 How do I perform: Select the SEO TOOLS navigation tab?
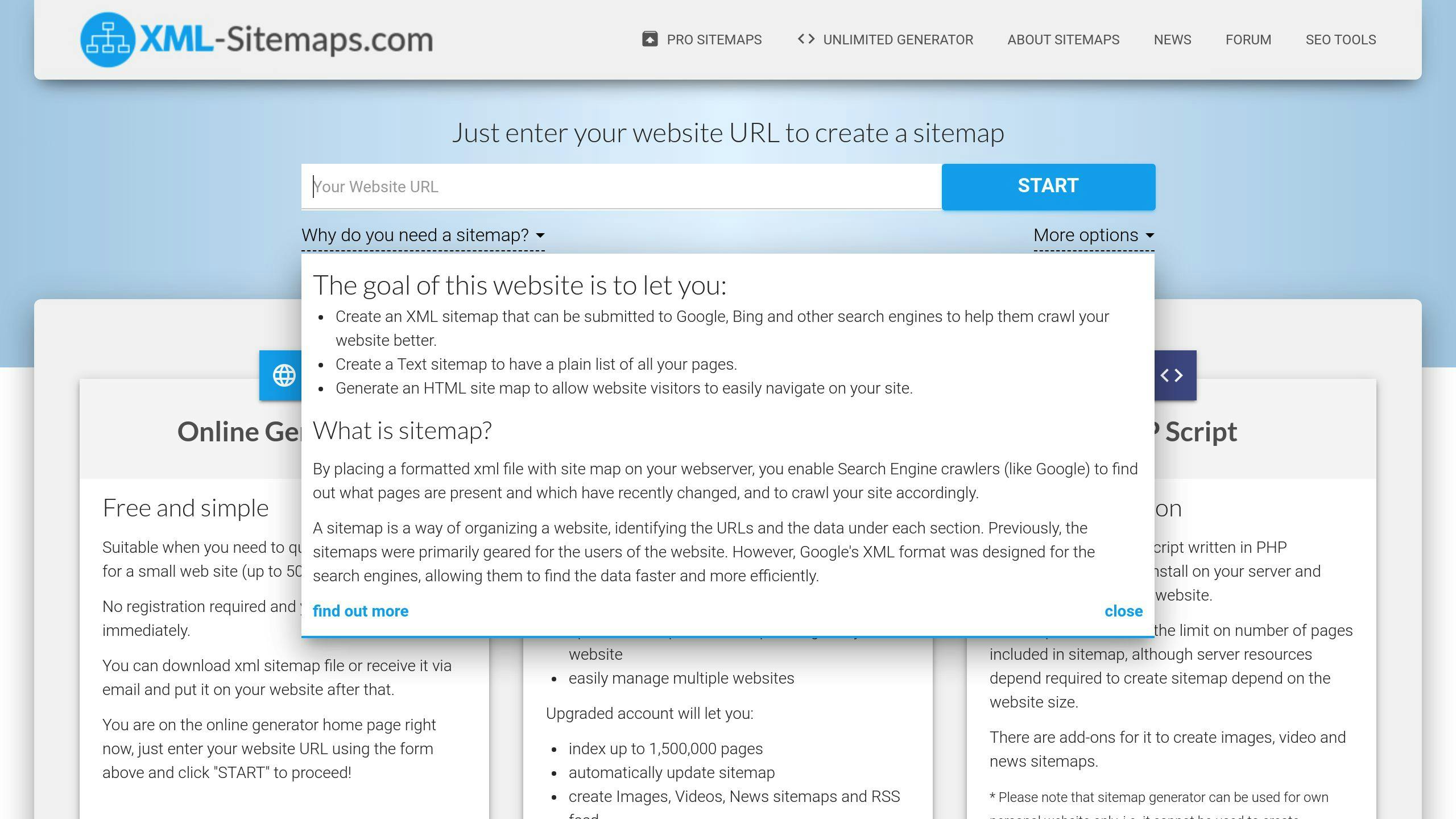(x=1340, y=40)
